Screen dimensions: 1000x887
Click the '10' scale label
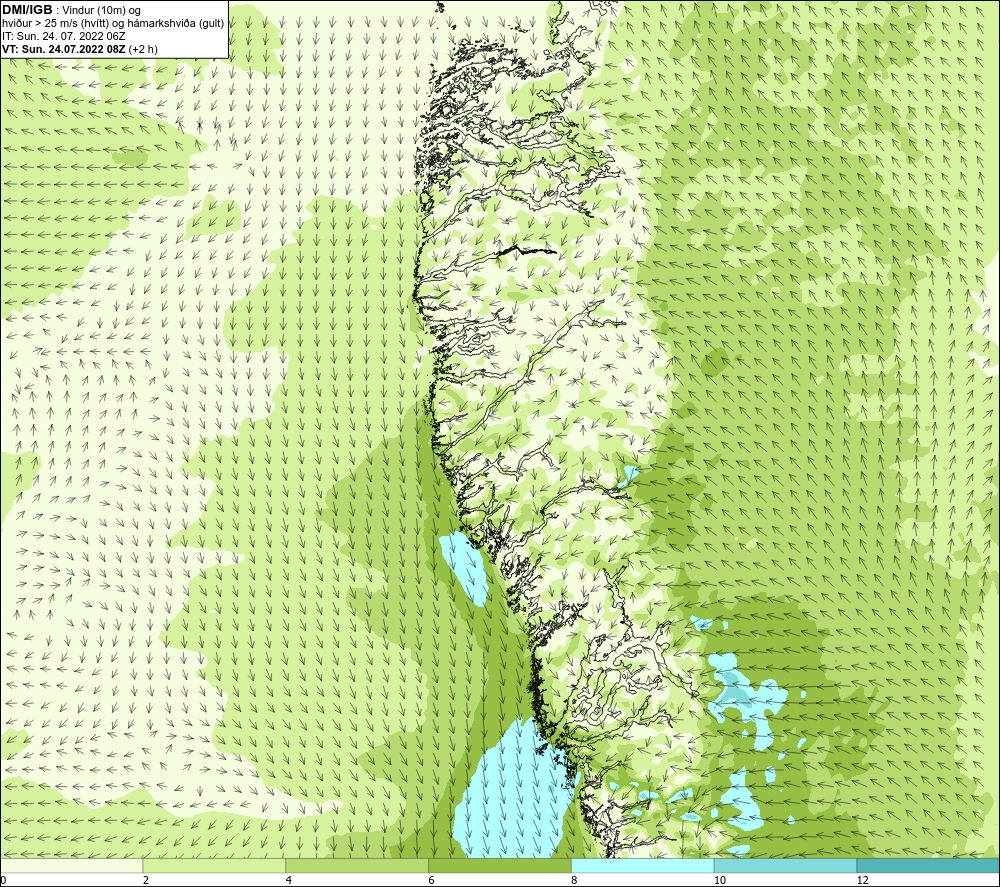click(720, 881)
